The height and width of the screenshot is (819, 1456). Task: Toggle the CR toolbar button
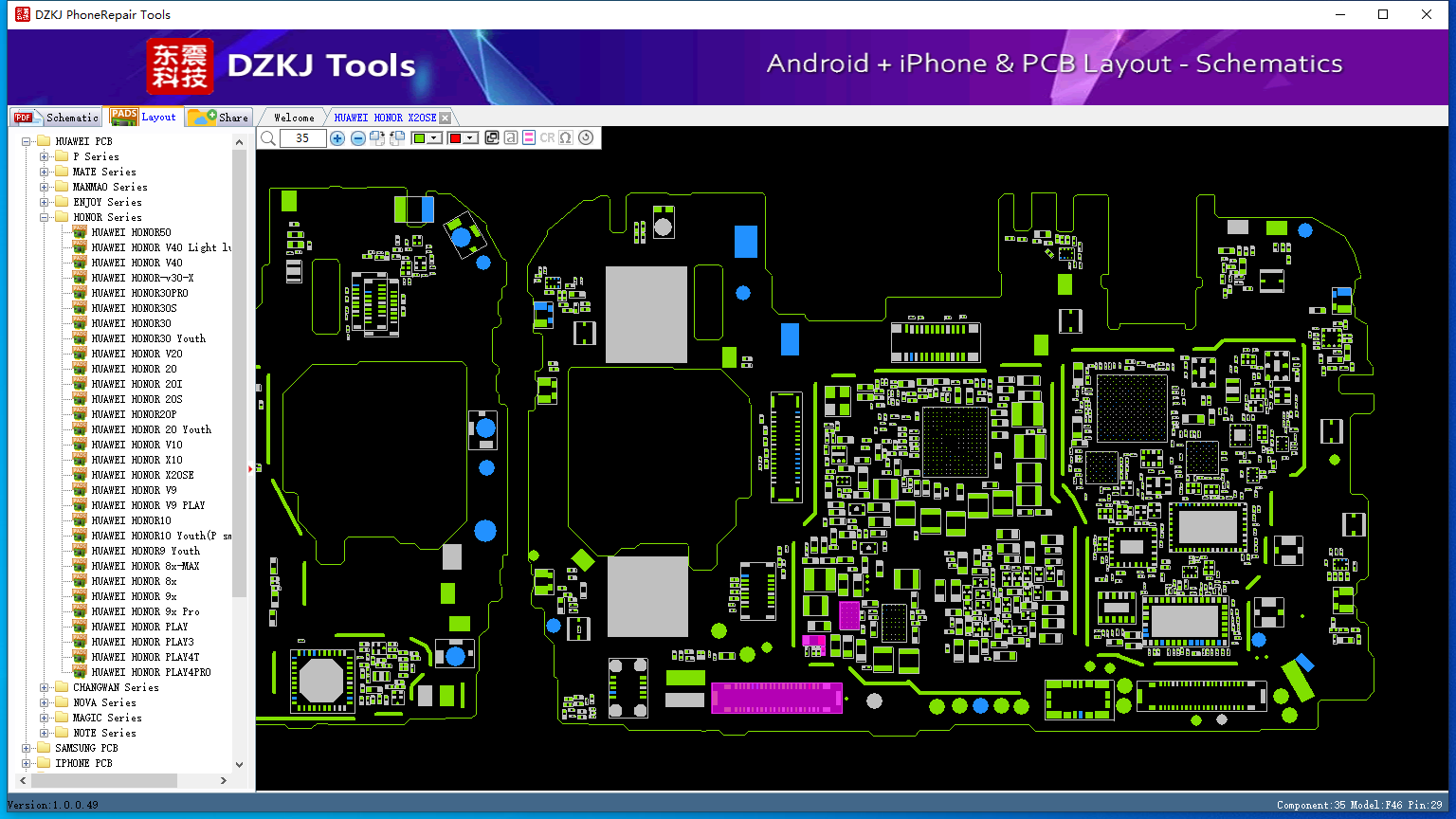(547, 138)
